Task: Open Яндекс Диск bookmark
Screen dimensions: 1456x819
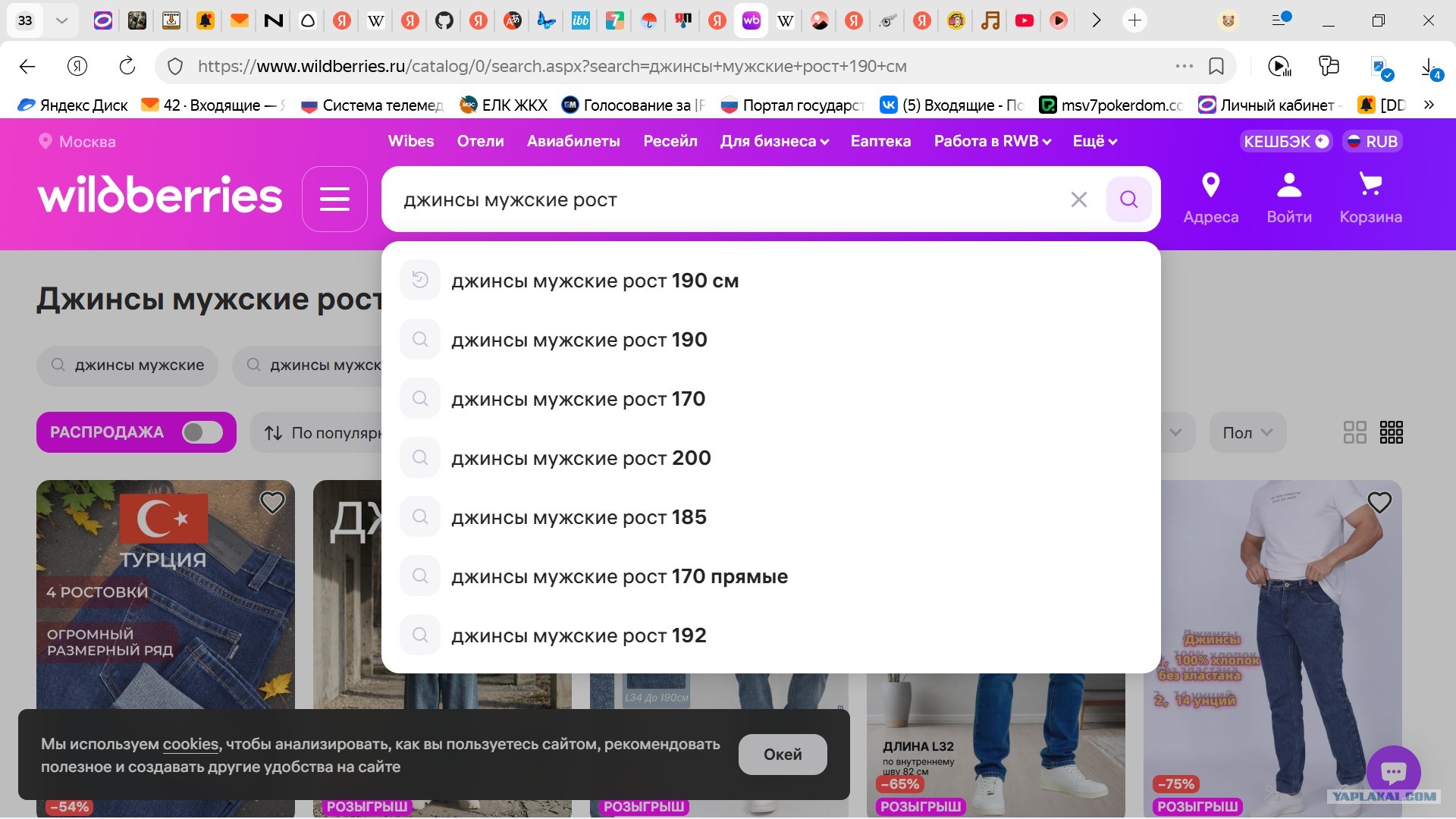Action: [73, 105]
